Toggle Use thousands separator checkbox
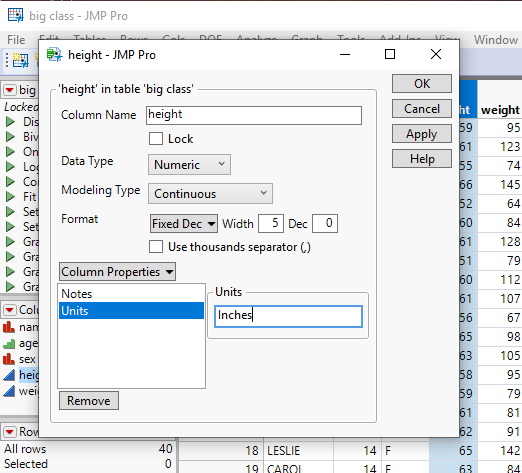 [156, 247]
